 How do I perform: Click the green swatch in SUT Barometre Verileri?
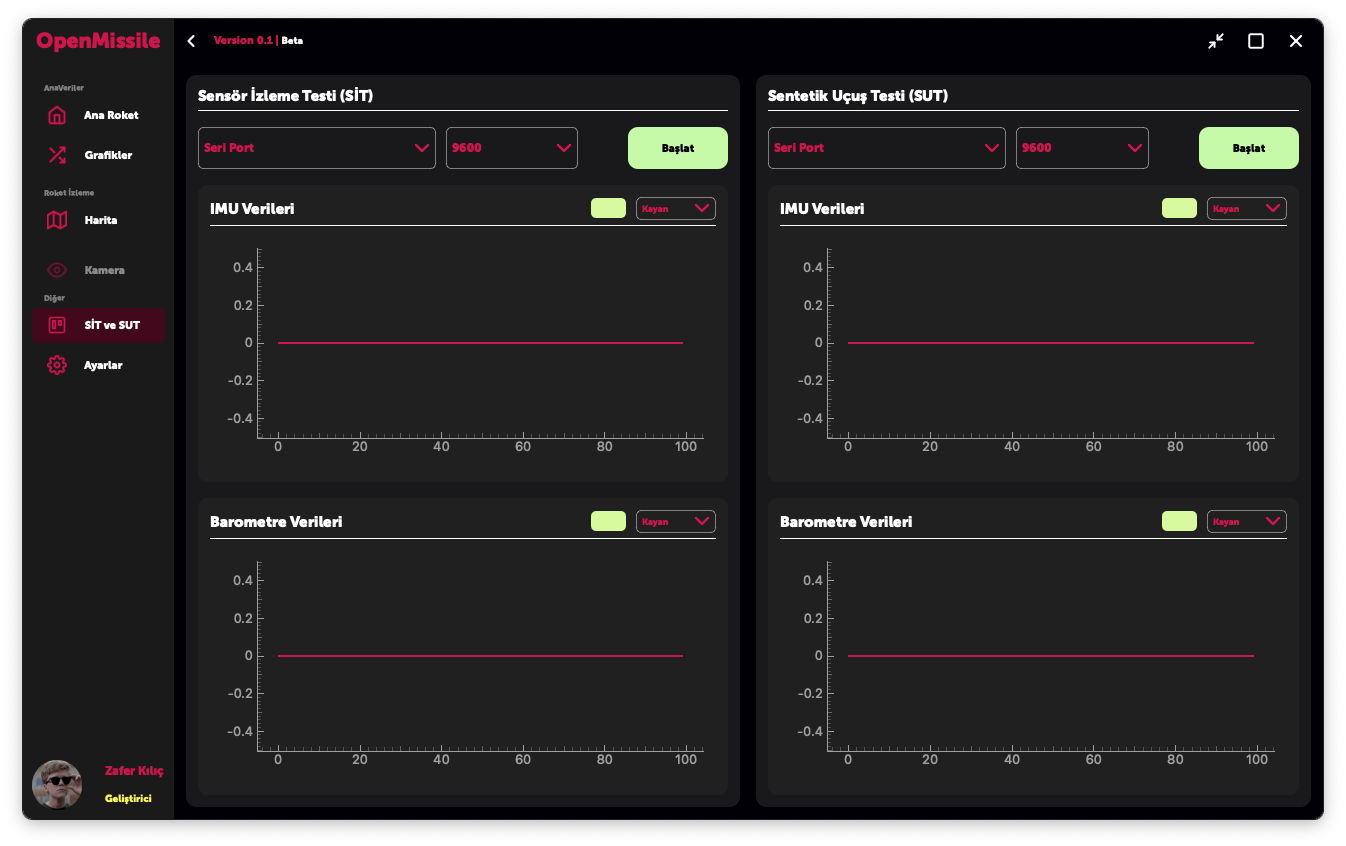(1179, 521)
